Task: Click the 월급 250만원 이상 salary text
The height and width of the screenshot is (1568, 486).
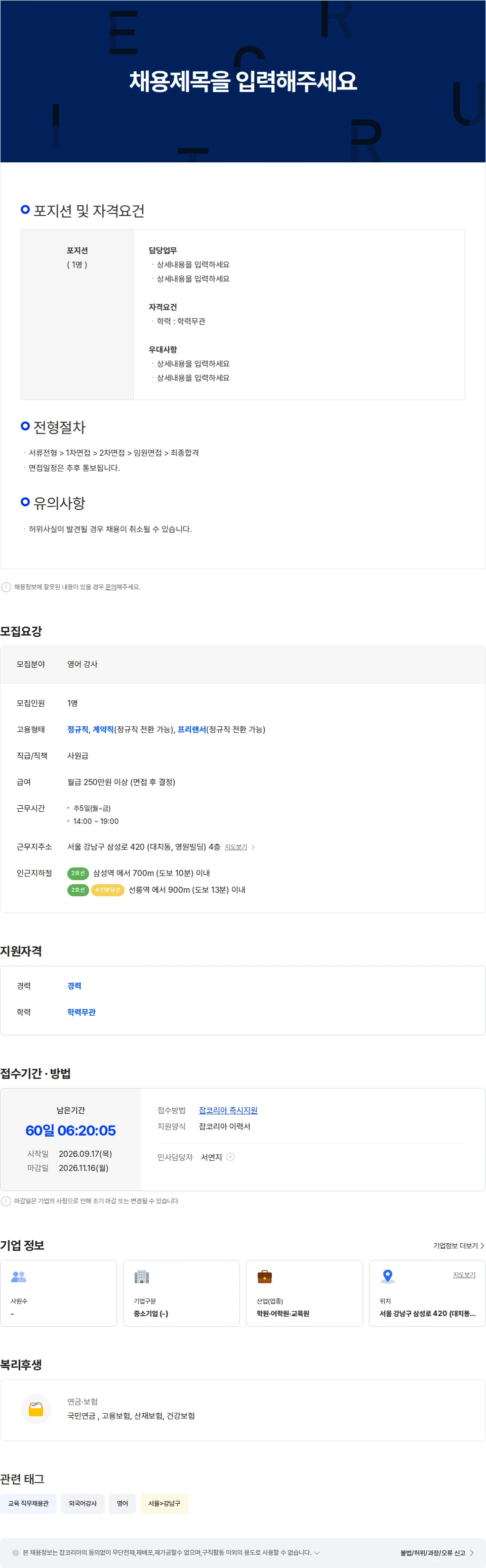Action: (x=121, y=781)
